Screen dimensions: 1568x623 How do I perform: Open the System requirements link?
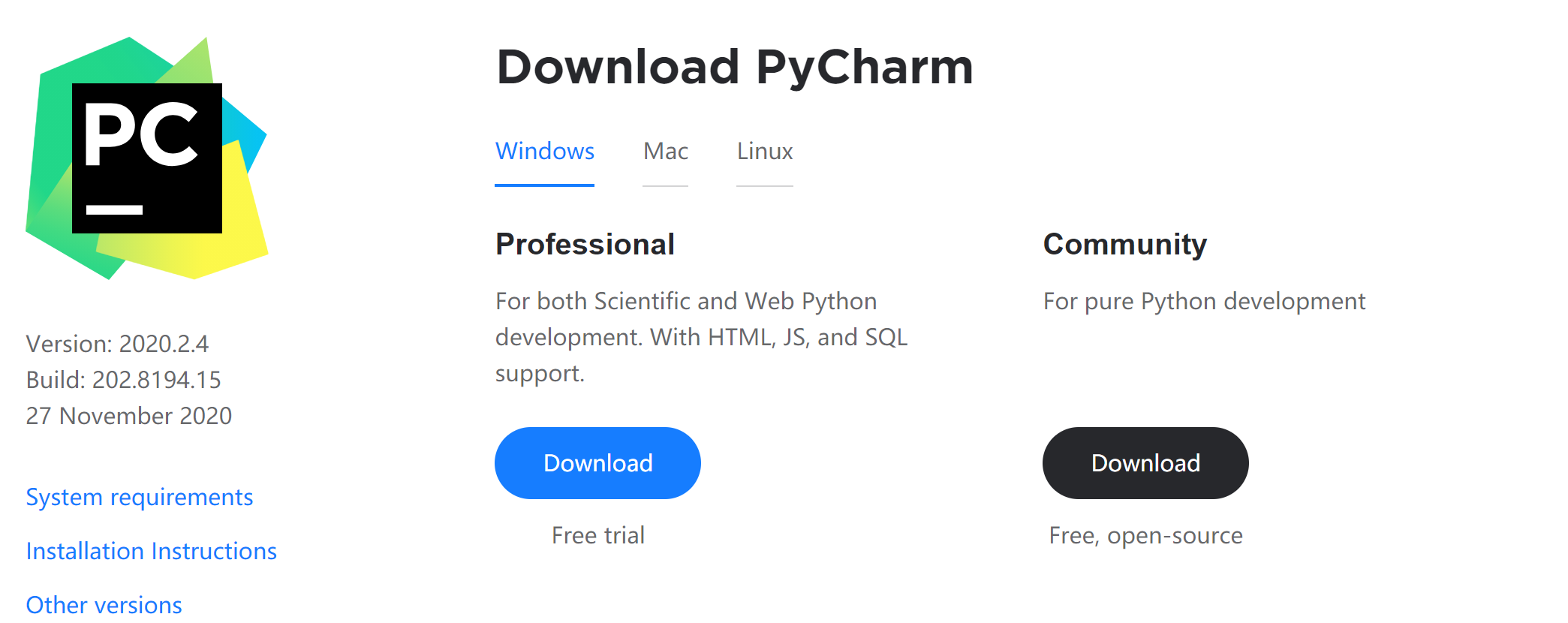pos(140,498)
